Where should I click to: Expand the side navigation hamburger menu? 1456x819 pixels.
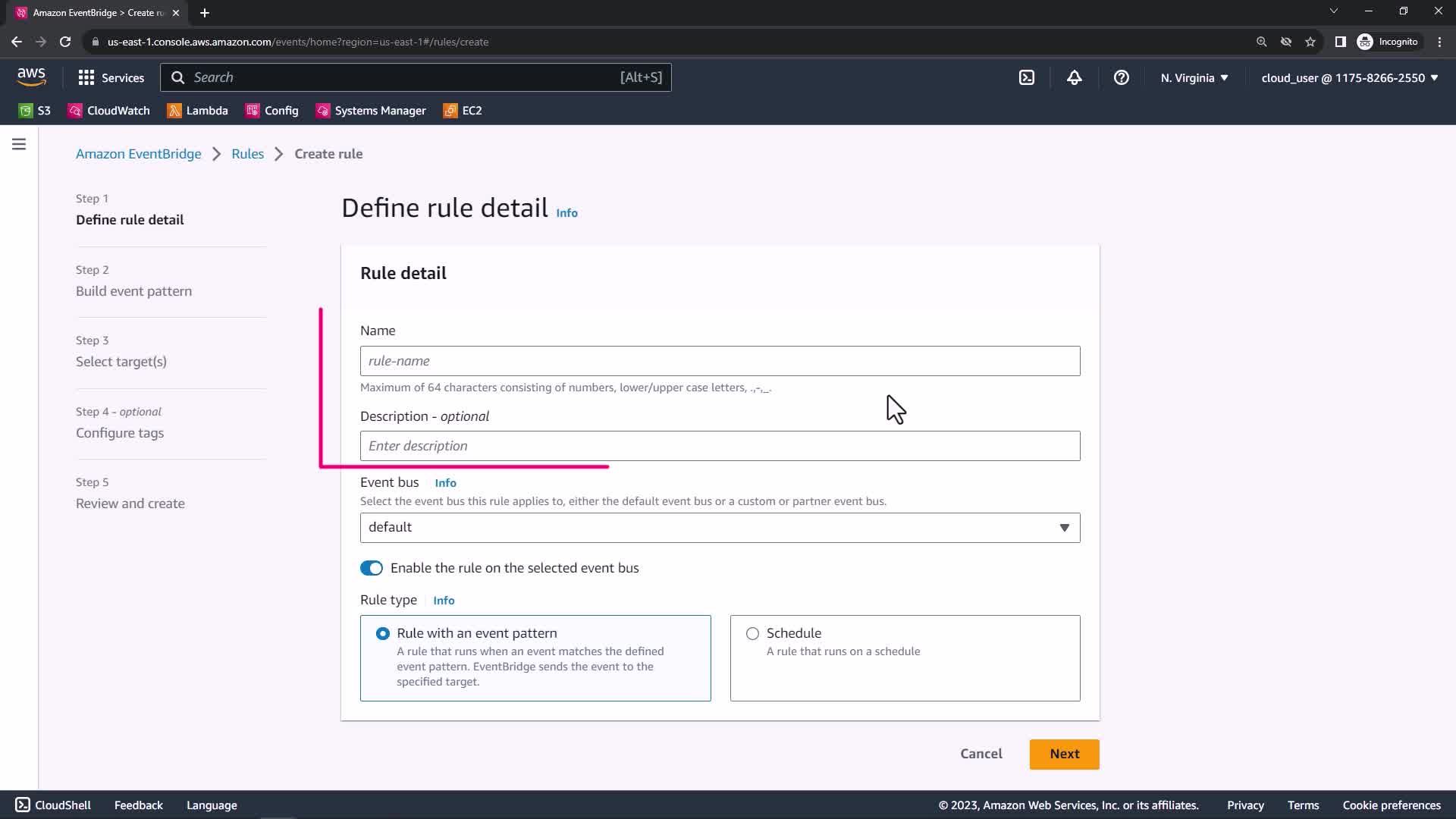pyautogui.click(x=19, y=144)
